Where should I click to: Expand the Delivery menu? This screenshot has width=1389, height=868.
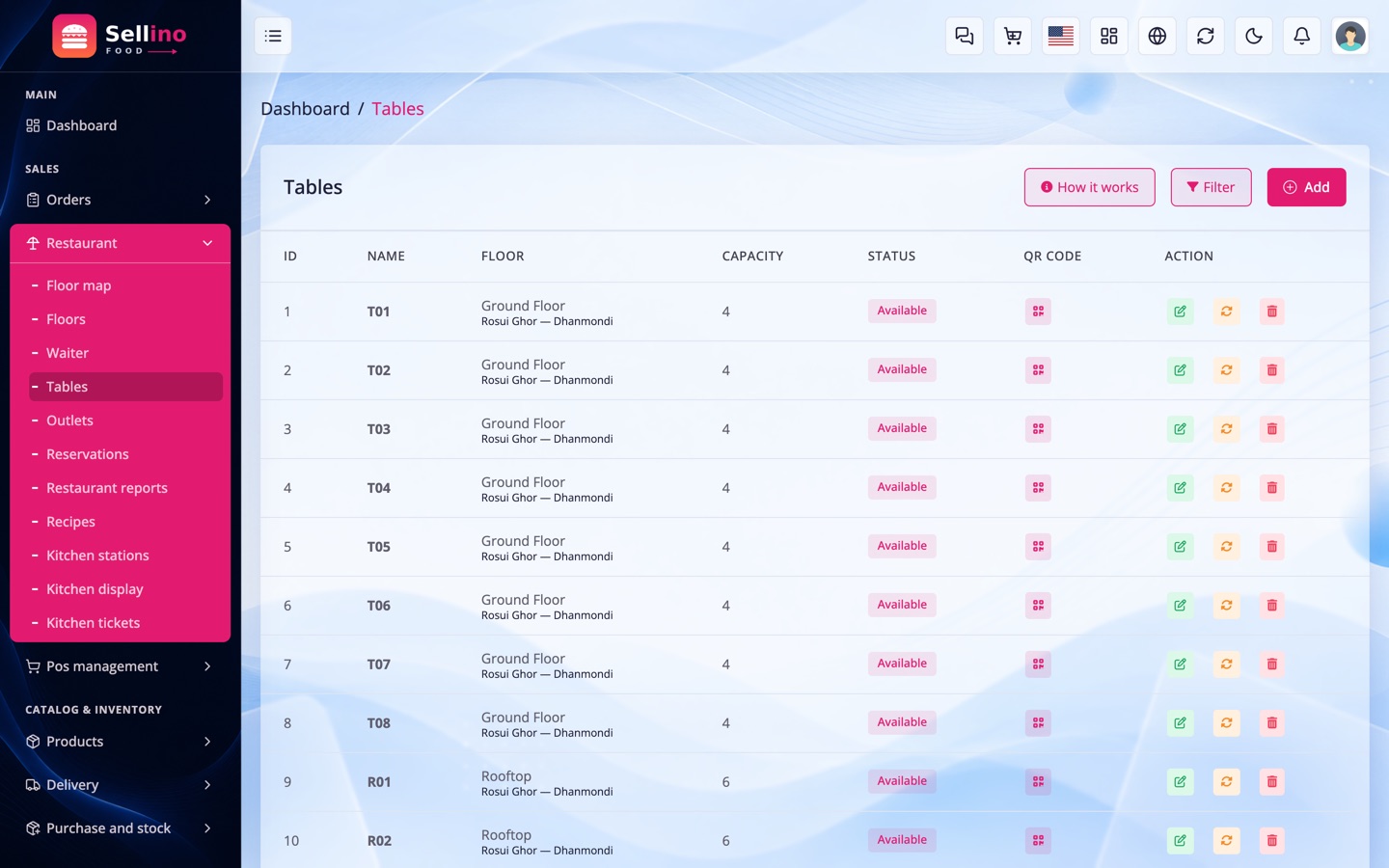[x=121, y=785]
